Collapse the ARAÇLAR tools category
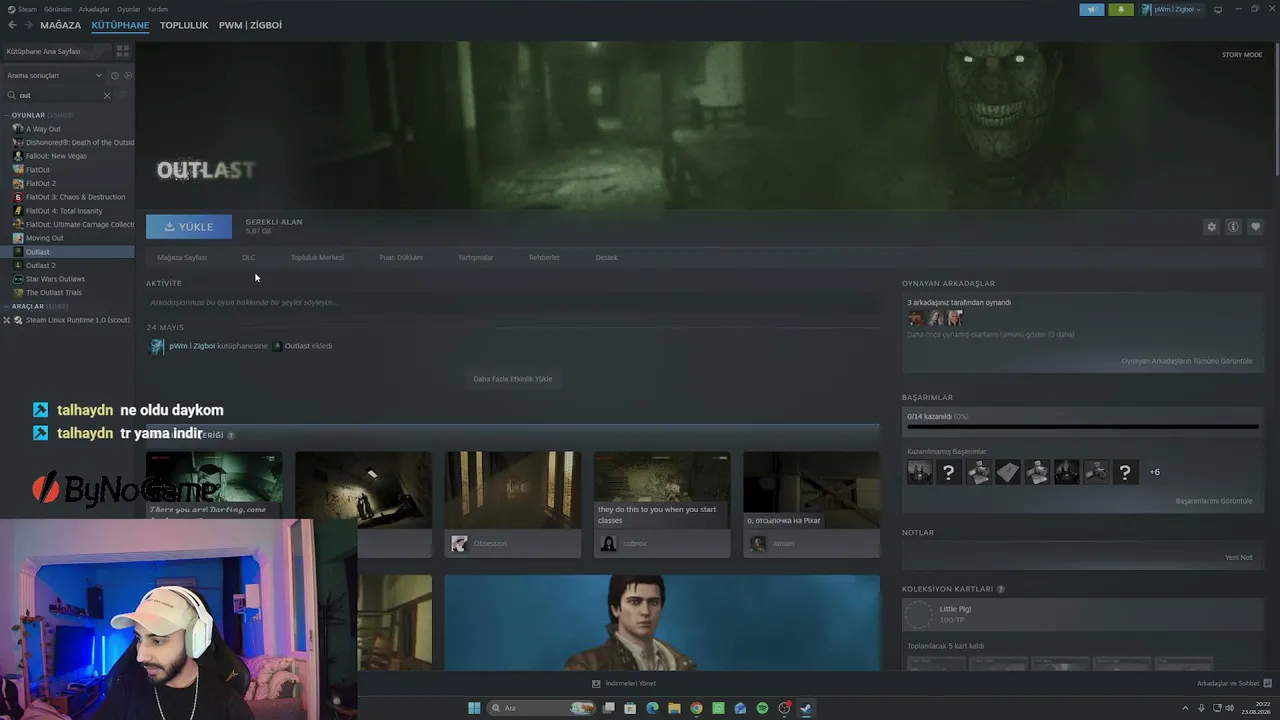The image size is (1280, 720). pos(7,306)
